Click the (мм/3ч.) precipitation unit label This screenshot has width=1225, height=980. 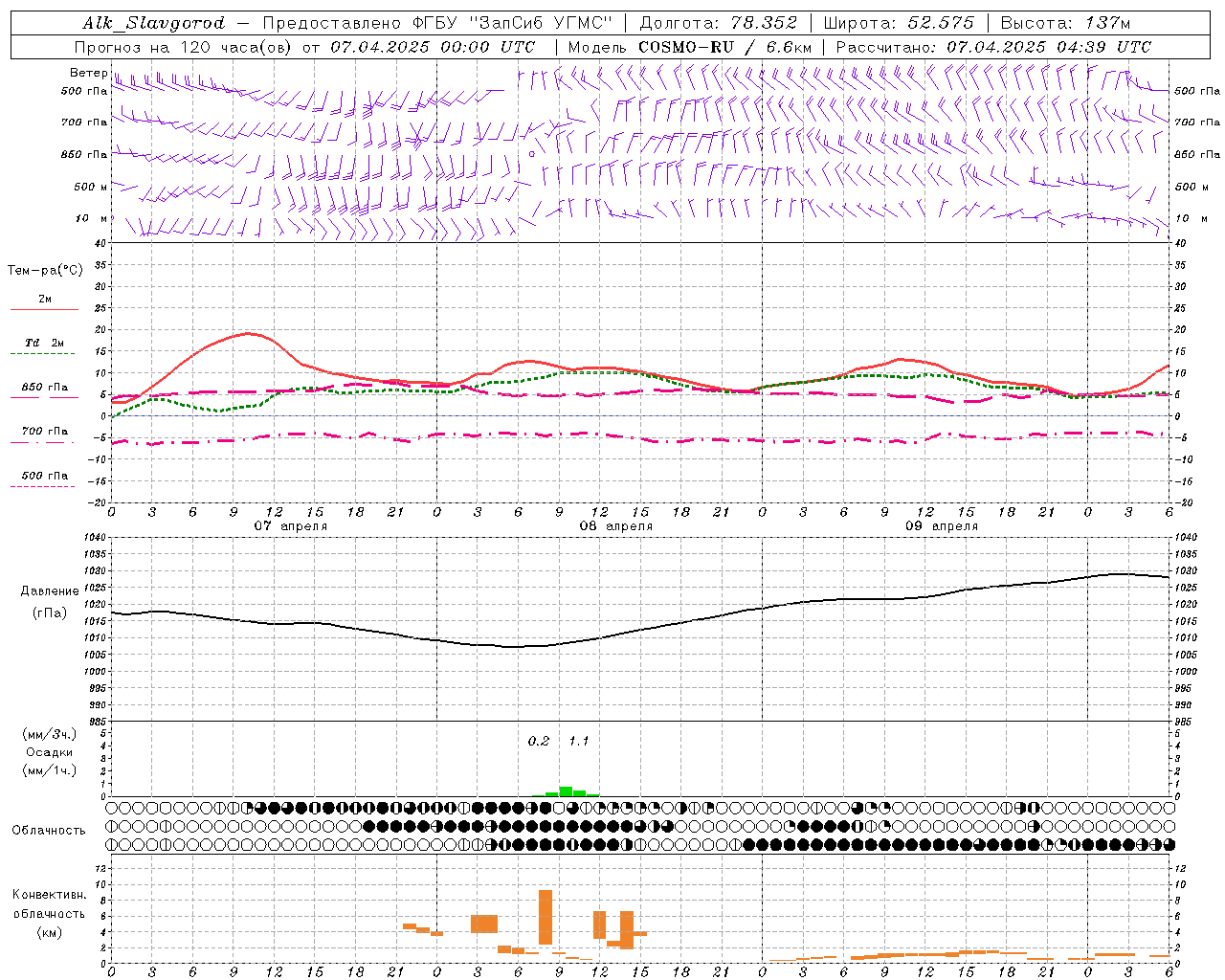(x=49, y=734)
